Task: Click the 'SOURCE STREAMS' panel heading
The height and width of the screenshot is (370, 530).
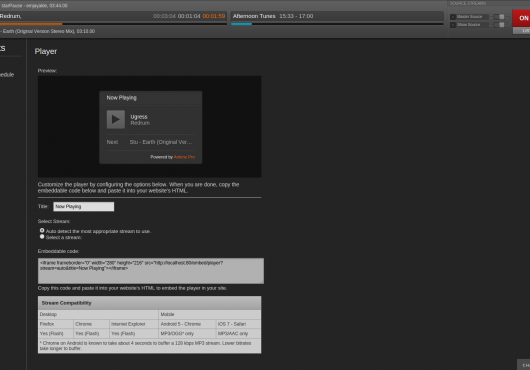Action: click(x=468, y=3)
